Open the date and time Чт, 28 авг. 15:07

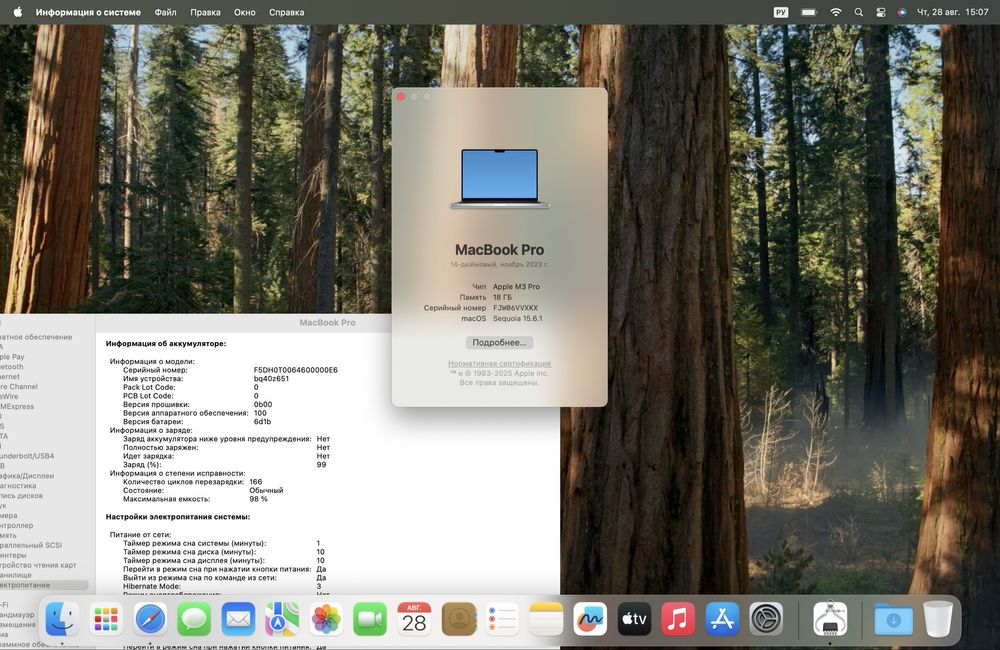tap(952, 12)
